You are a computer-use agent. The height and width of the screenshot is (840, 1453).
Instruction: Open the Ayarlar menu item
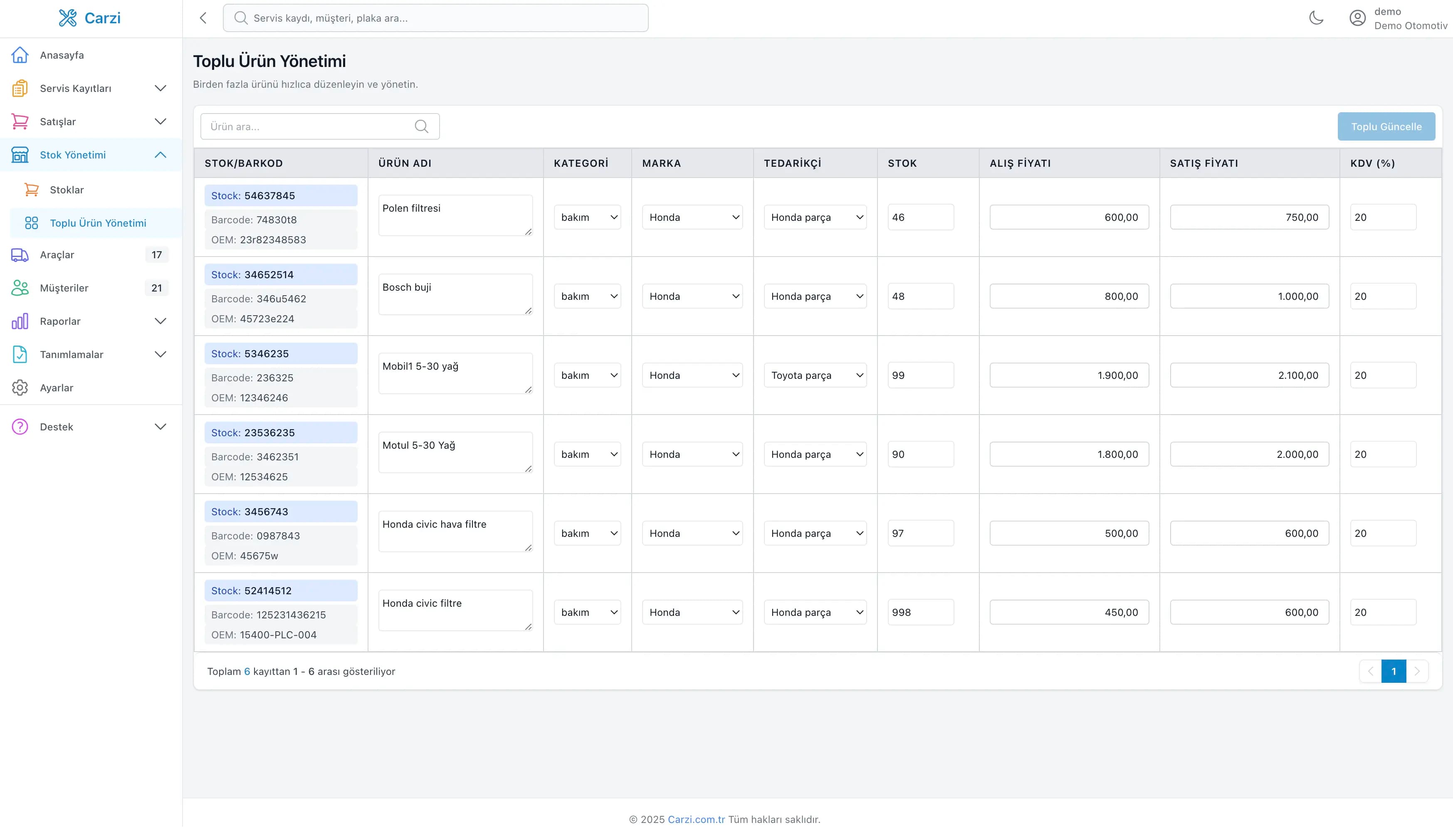[91, 388]
